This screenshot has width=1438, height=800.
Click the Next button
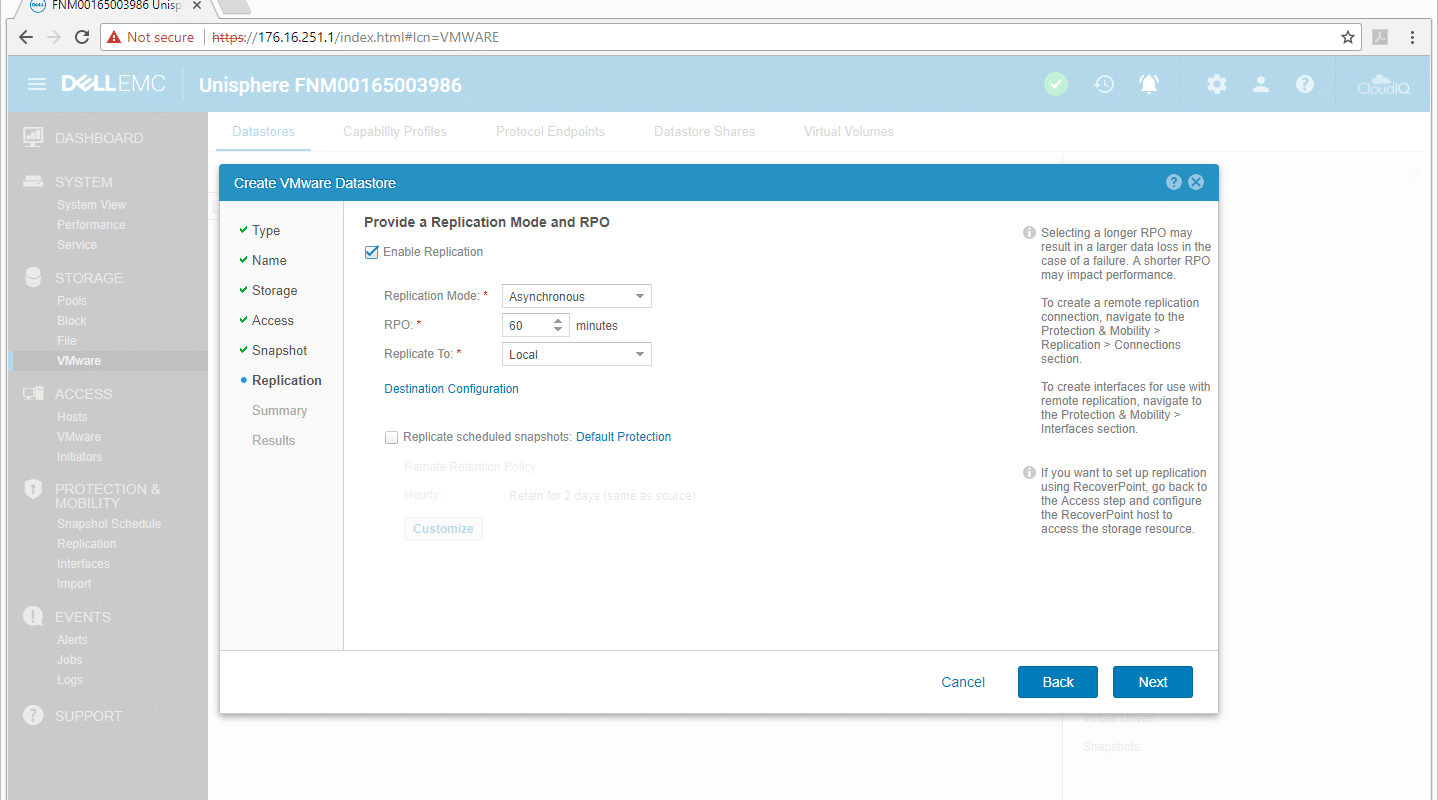1153,682
